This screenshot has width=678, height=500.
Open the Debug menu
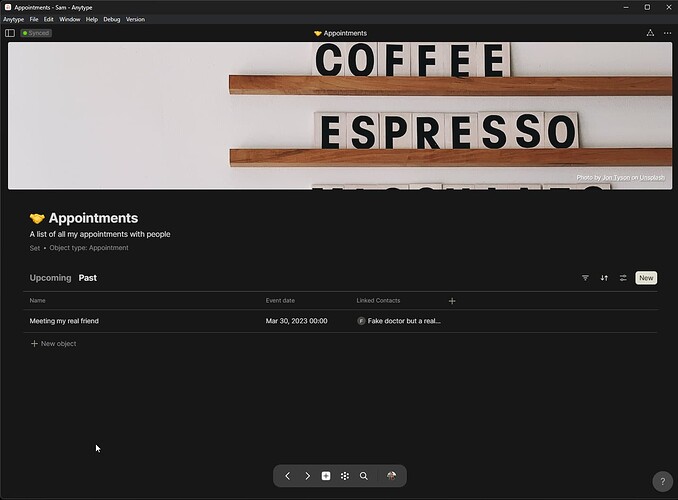pos(112,19)
